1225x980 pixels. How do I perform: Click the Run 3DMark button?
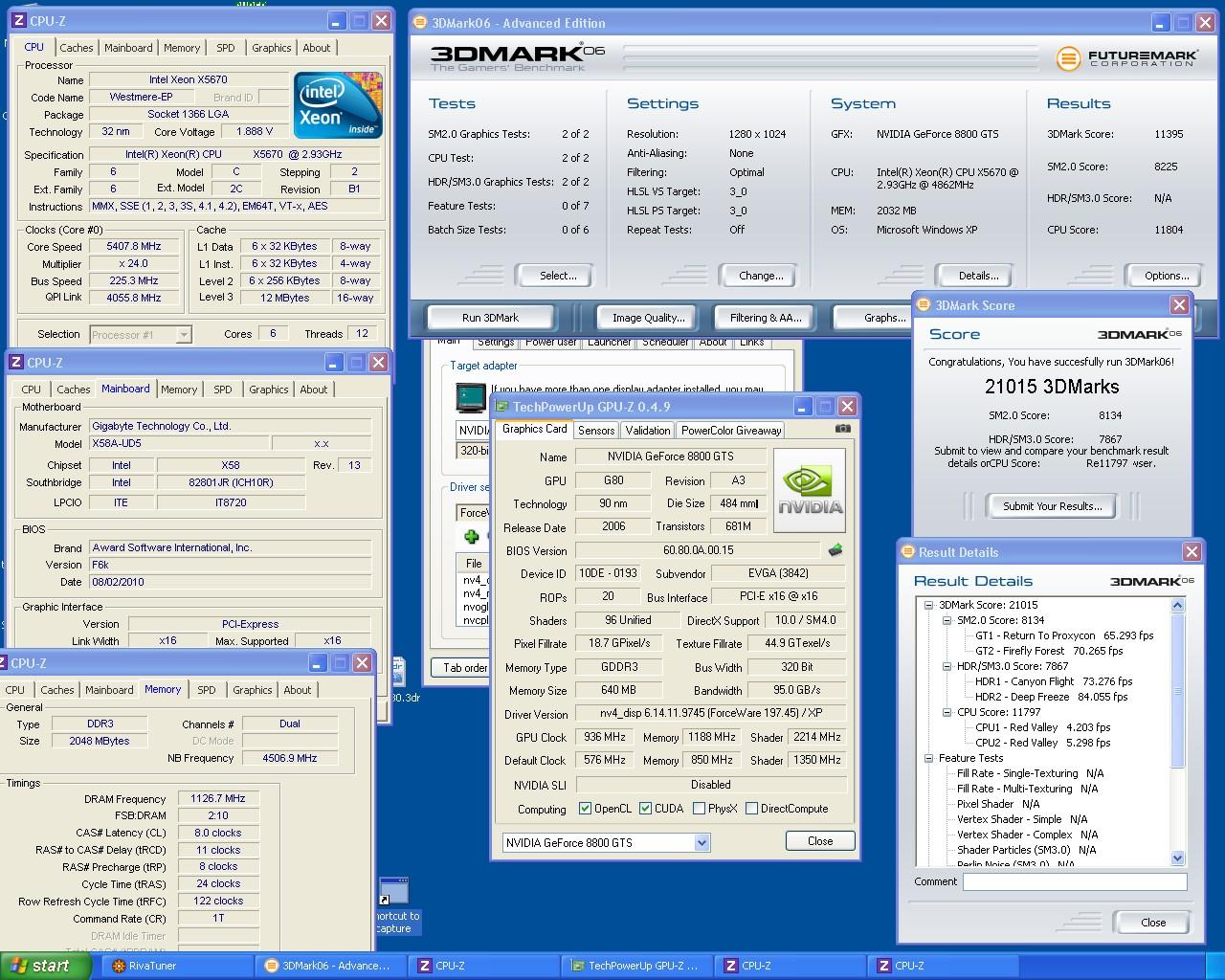(x=490, y=318)
